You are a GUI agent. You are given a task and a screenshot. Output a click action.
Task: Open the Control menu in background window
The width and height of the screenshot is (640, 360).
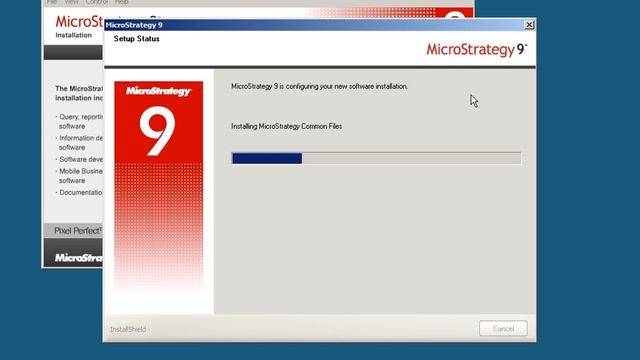pos(96,2)
